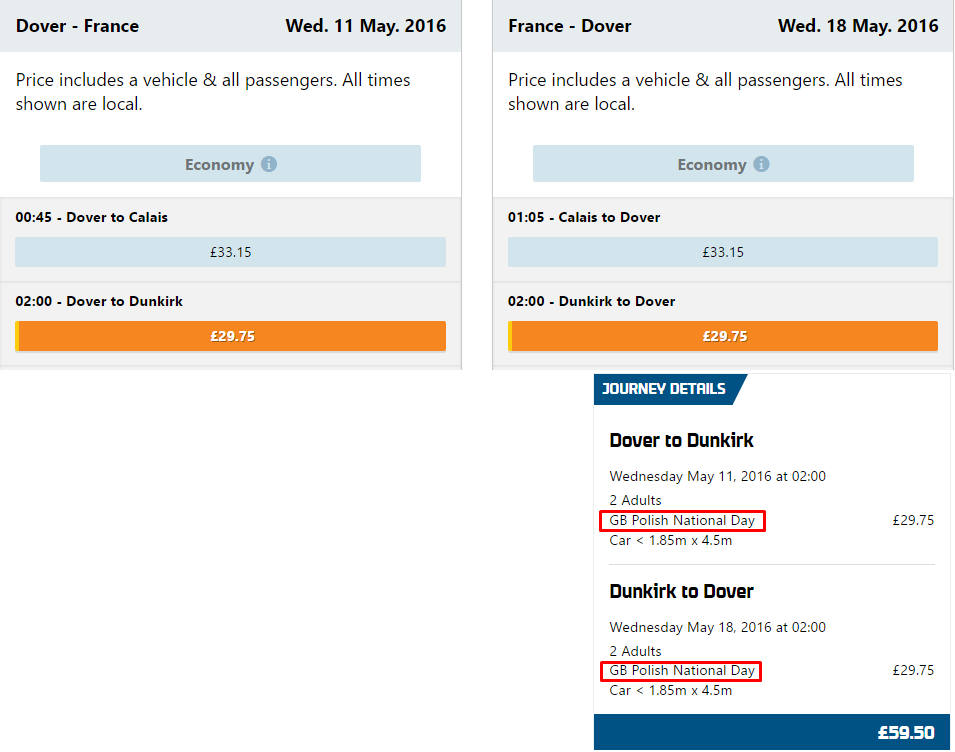Choose the £33.15 Dover to Calais fare

click(x=230, y=252)
